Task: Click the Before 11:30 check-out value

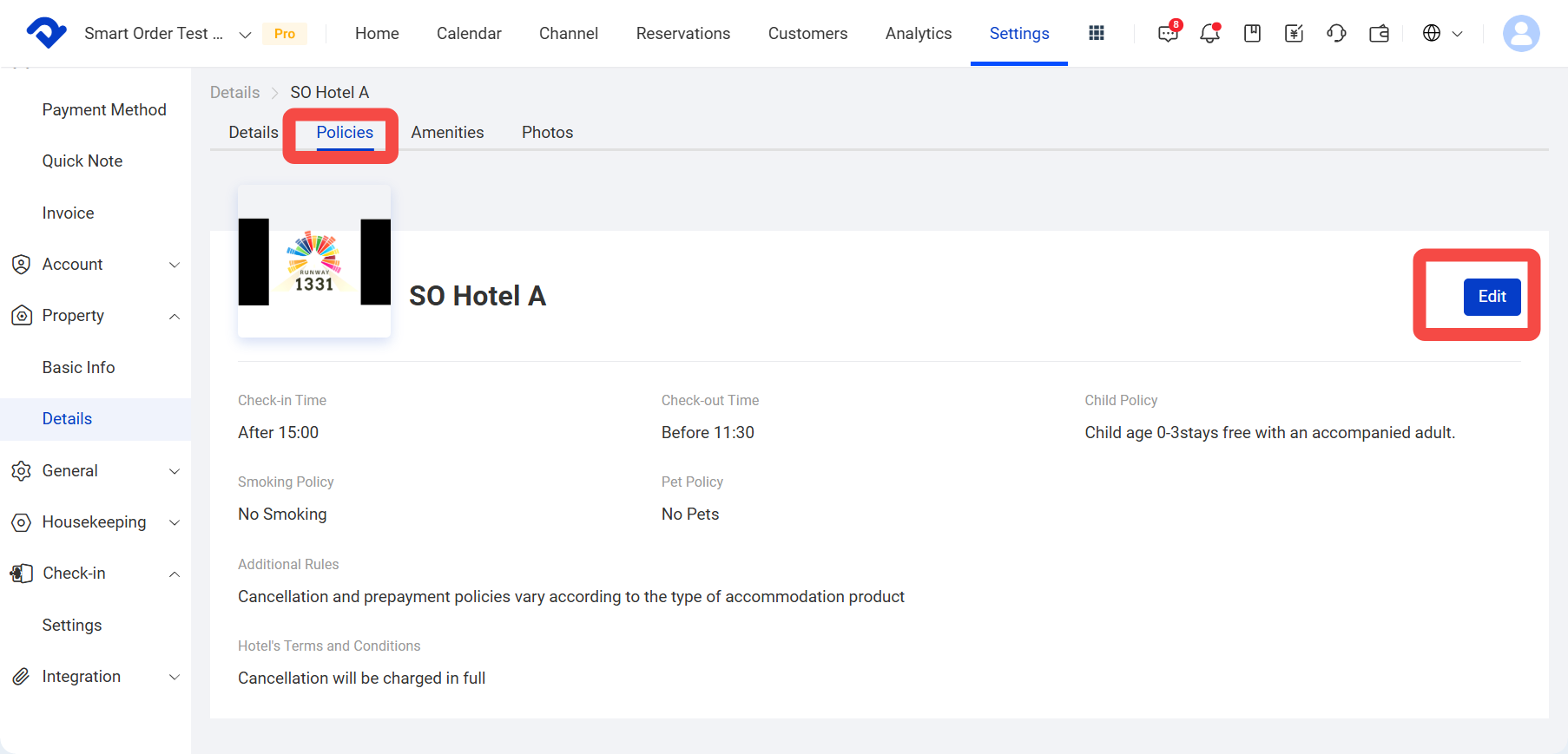Action: (708, 432)
